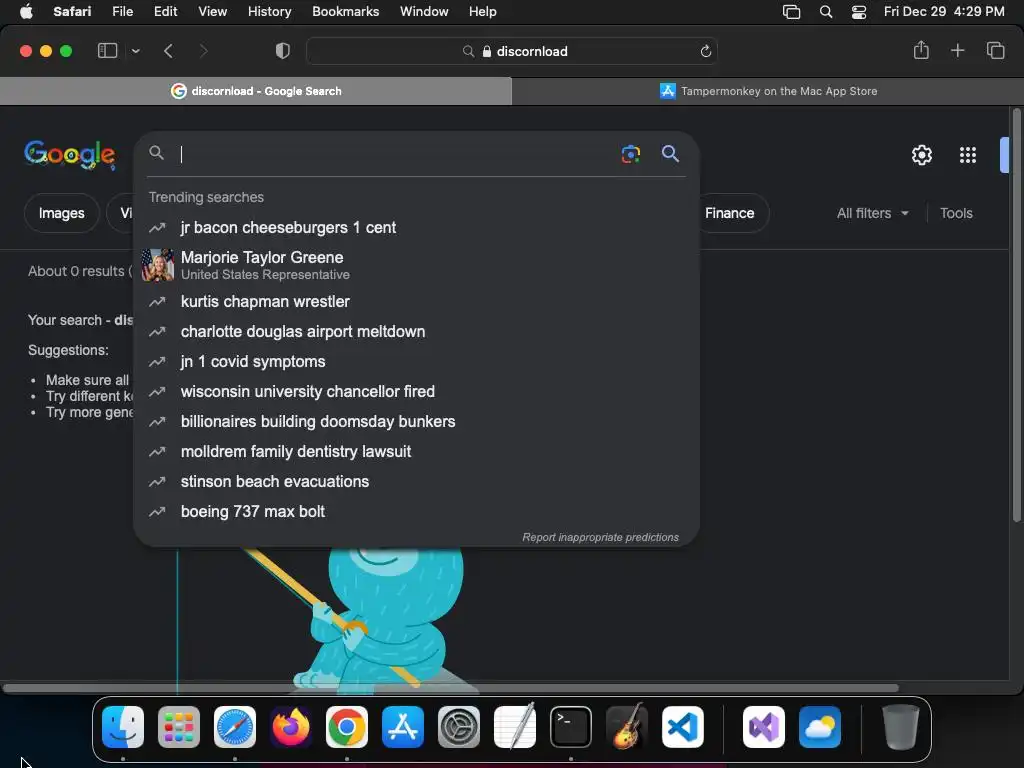Click Report inappropriate predictions link
This screenshot has width=1024, height=768.
click(x=600, y=537)
